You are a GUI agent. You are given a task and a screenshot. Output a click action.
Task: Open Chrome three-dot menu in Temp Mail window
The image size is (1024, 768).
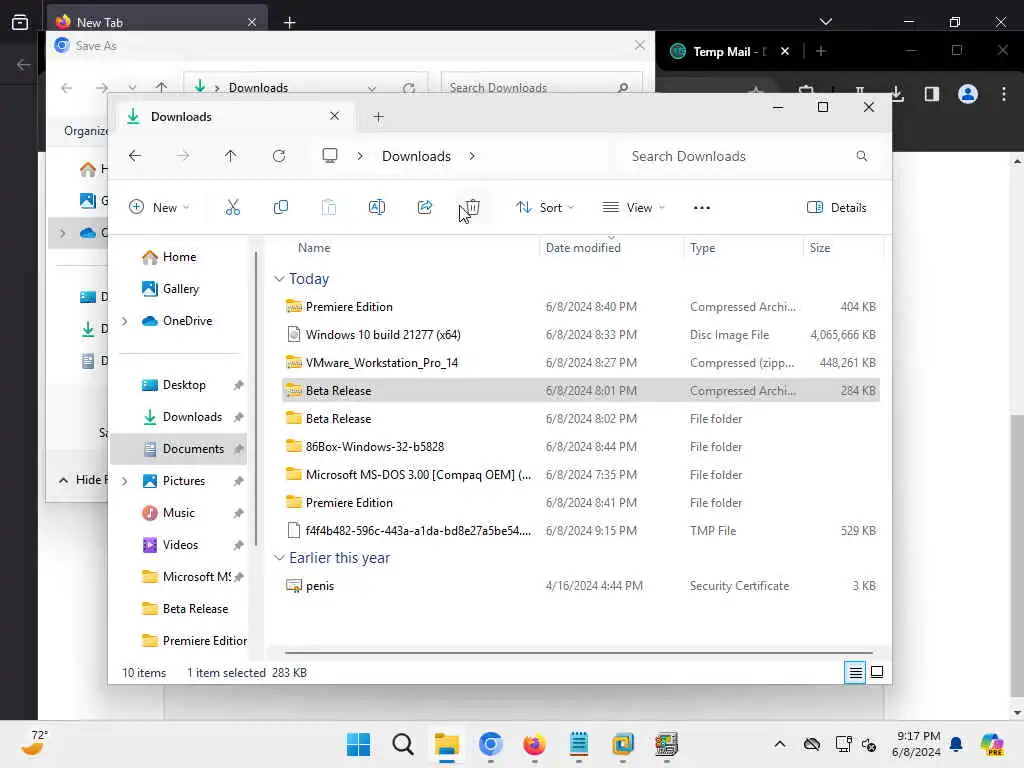(x=1004, y=94)
